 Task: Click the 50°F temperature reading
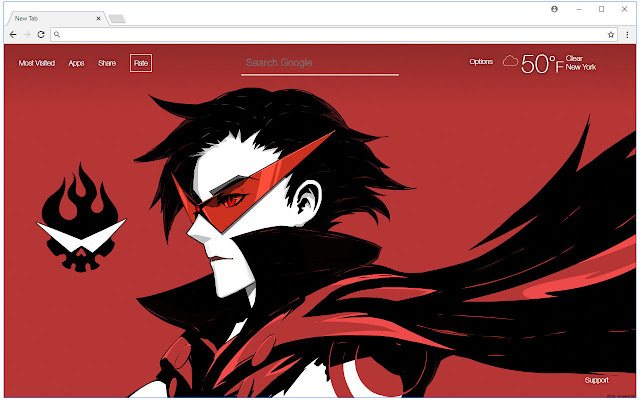pyautogui.click(x=542, y=64)
